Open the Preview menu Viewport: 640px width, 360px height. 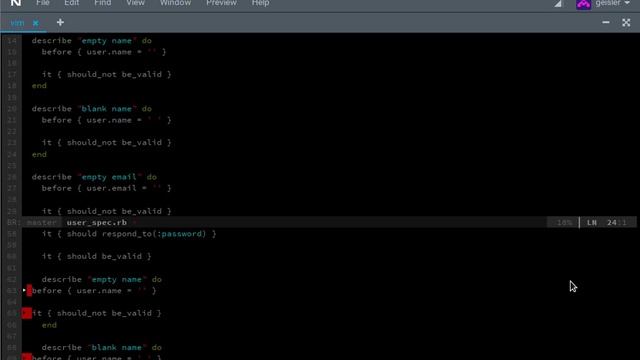click(221, 3)
